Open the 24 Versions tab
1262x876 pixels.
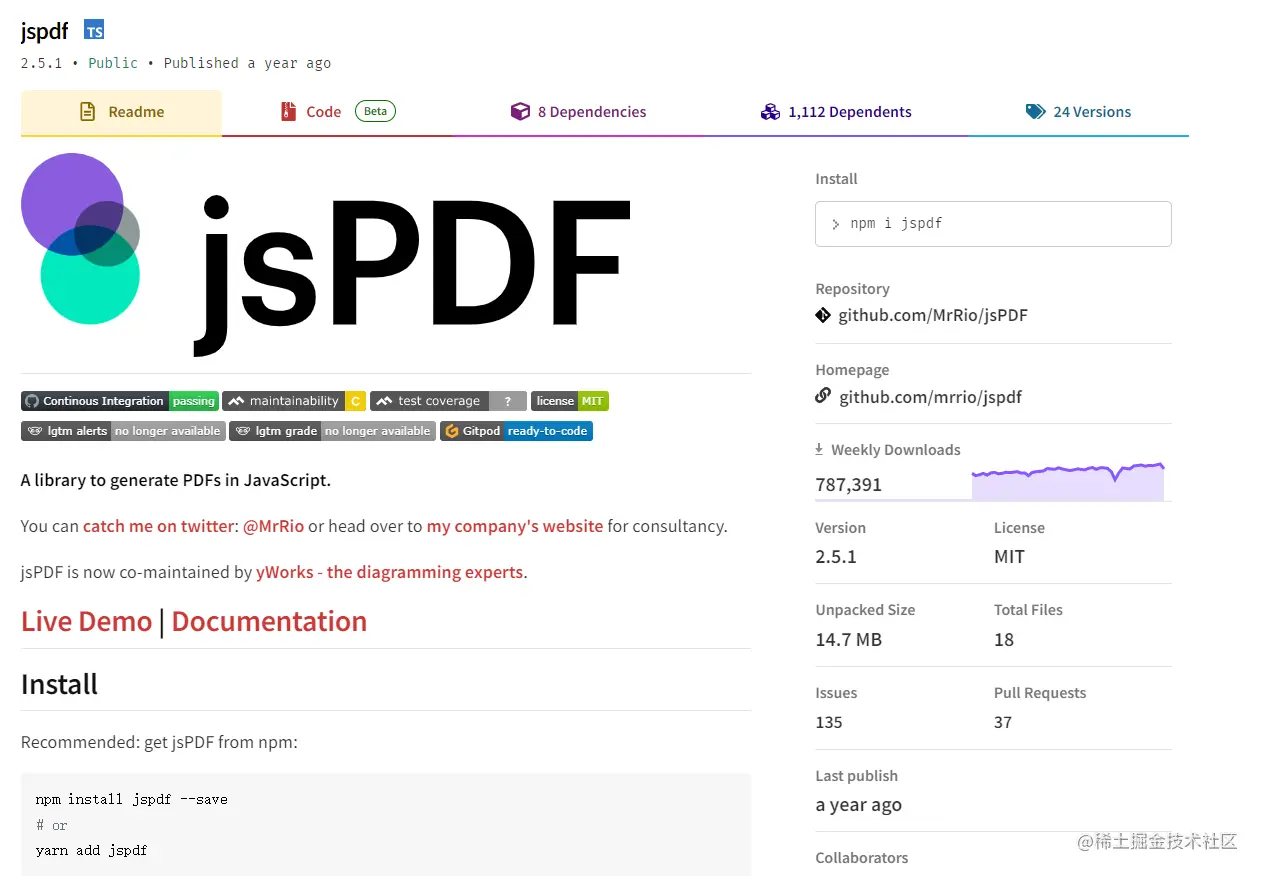click(1078, 112)
